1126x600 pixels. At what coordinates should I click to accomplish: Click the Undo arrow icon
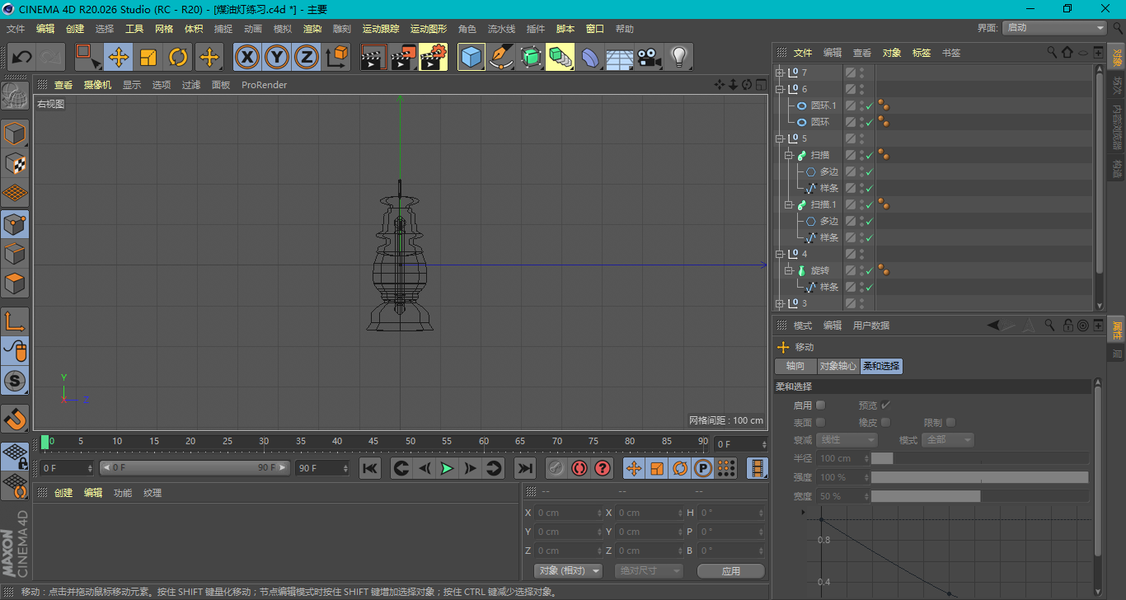pos(21,57)
